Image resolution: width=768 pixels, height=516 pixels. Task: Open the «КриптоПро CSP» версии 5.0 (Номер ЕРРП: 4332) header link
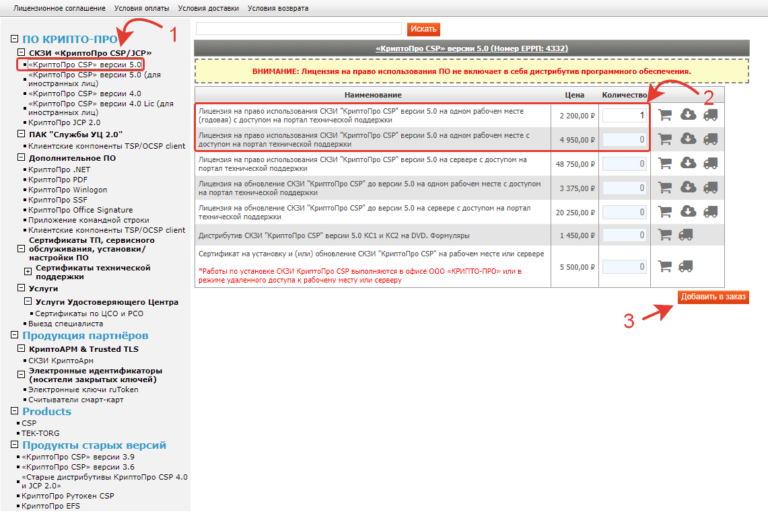coord(472,48)
